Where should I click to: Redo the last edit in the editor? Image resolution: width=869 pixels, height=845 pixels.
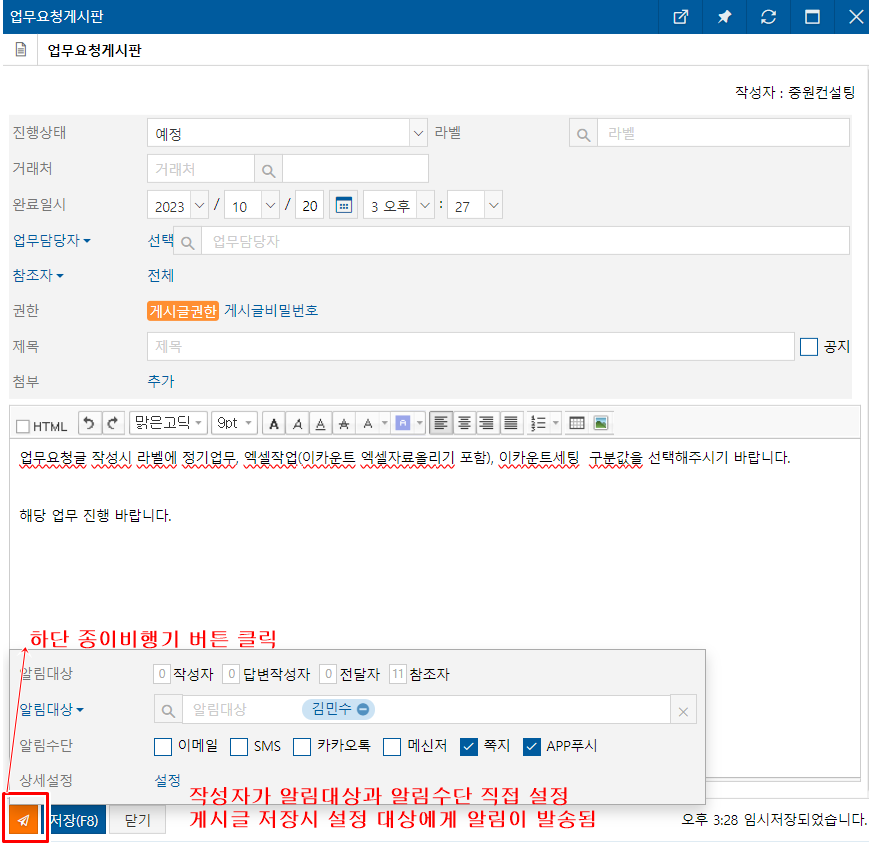coord(113,423)
